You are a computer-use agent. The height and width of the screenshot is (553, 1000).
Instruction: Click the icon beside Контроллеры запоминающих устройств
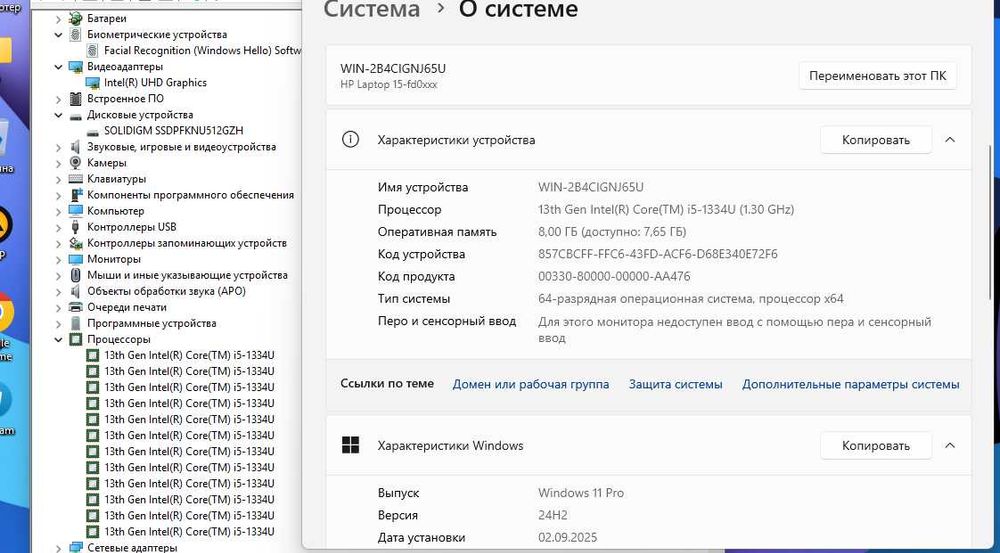point(76,243)
